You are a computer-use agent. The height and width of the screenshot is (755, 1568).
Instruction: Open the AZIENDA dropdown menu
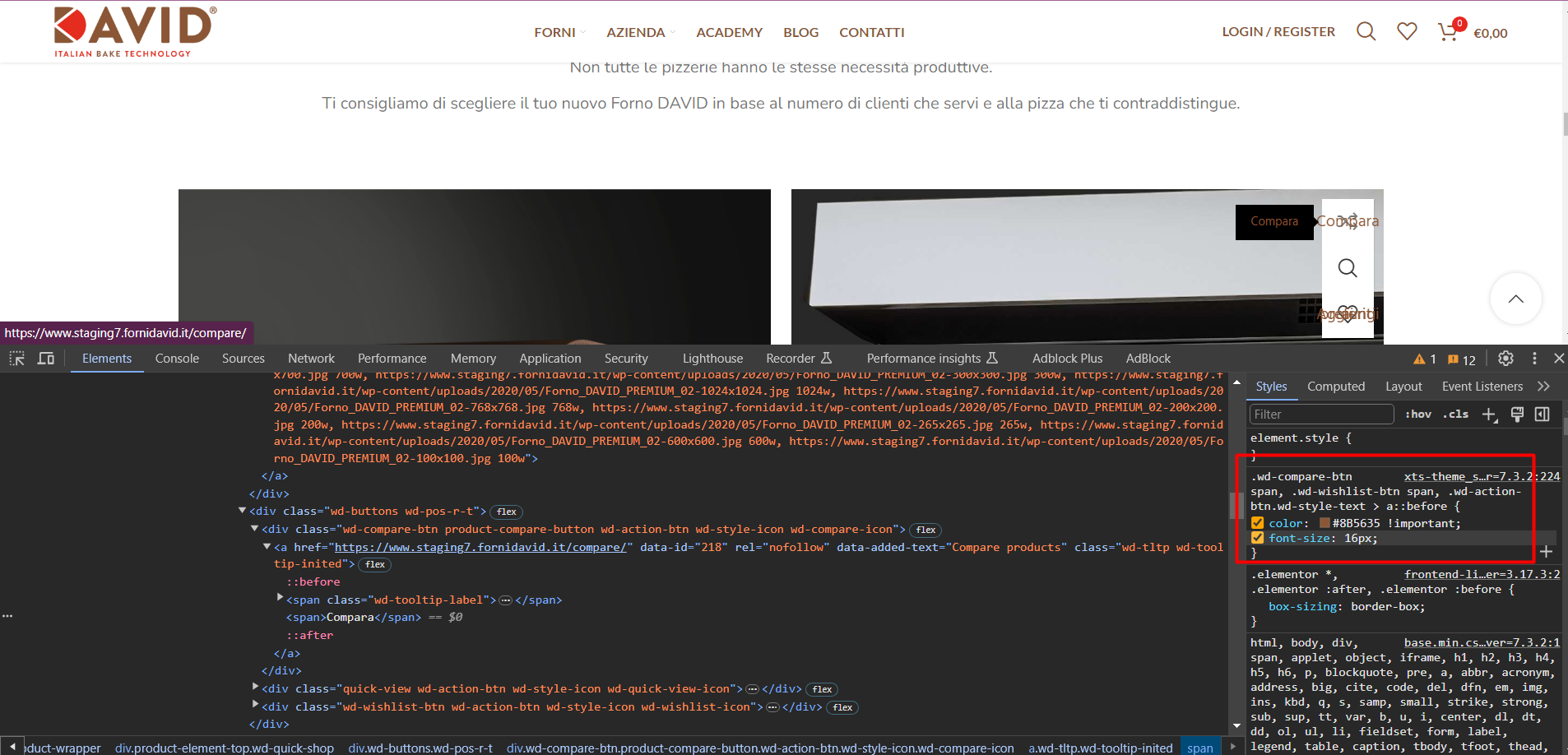point(641,32)
